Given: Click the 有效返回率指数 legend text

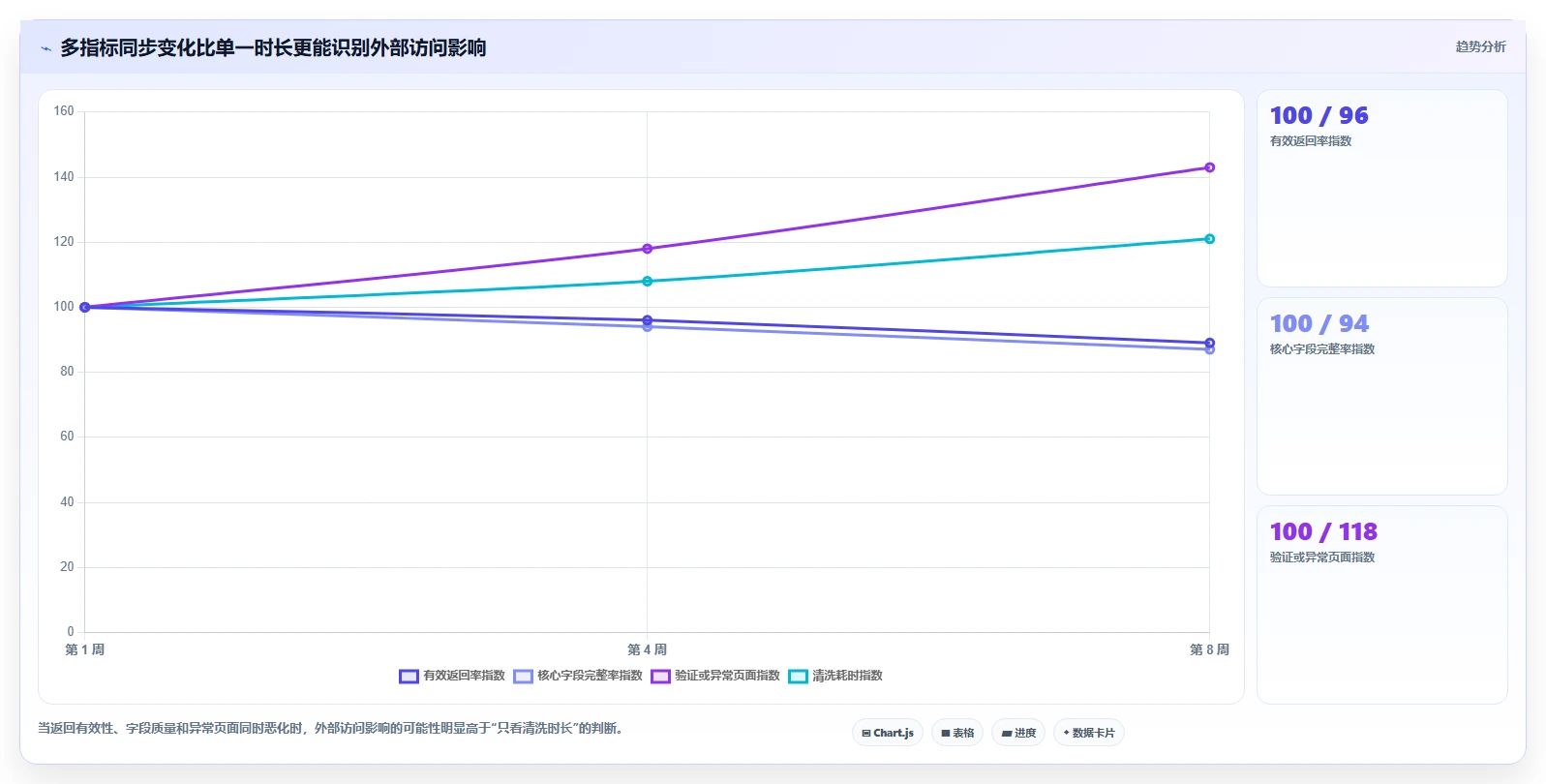Looking at the screenshot, I should pyautogui.click(x=464, y=676).
